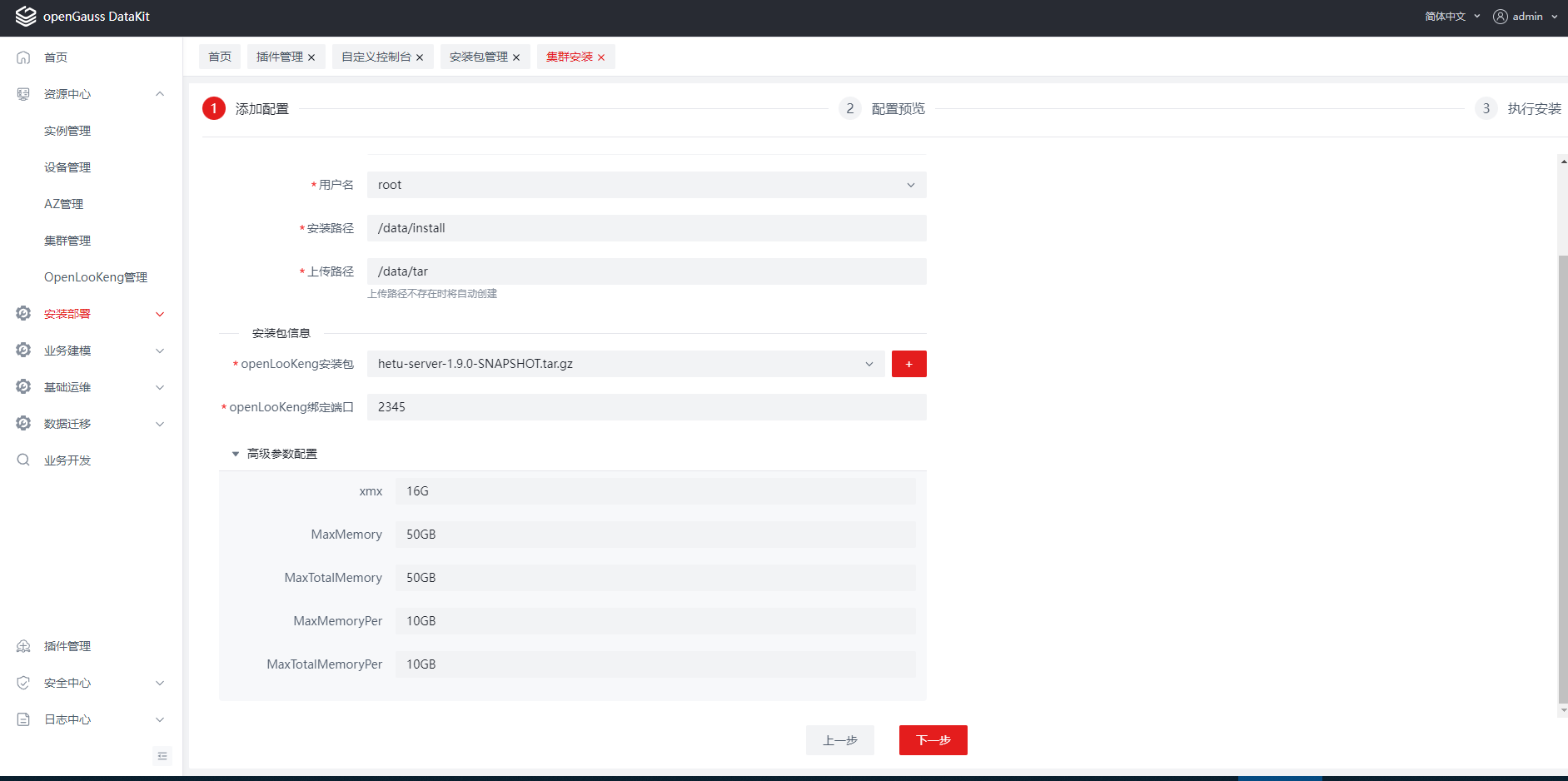Open the 用户名 root dropdown

646,185
